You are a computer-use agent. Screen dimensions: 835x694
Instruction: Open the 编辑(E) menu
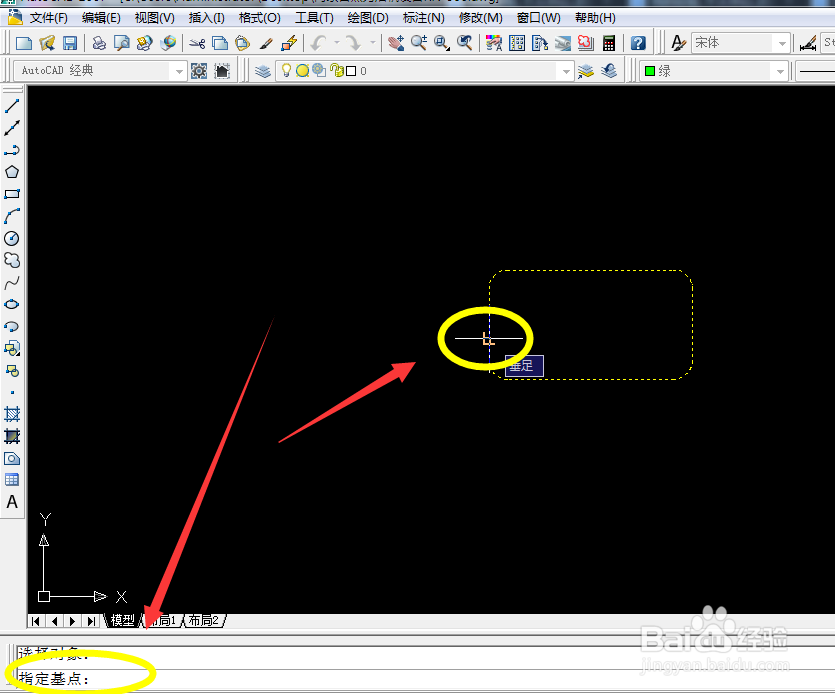pyautogui.click(x=101, y=18)
